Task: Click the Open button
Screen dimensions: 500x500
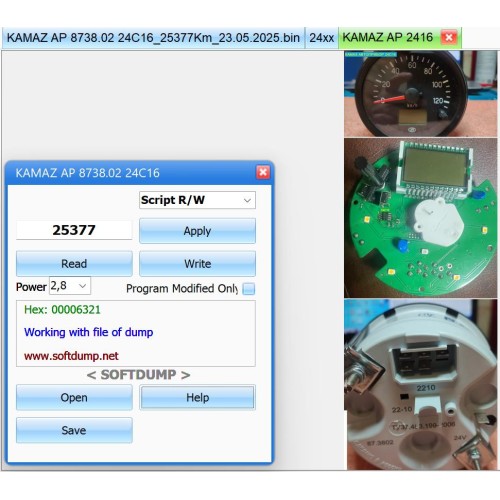Action: point(74,397)
